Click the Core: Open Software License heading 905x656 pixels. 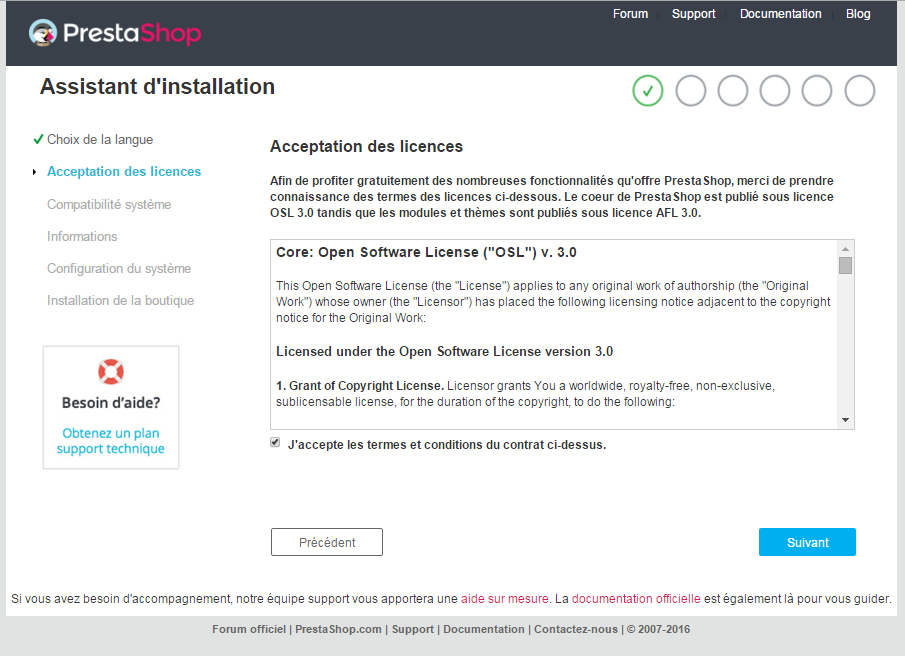point(426,252)
